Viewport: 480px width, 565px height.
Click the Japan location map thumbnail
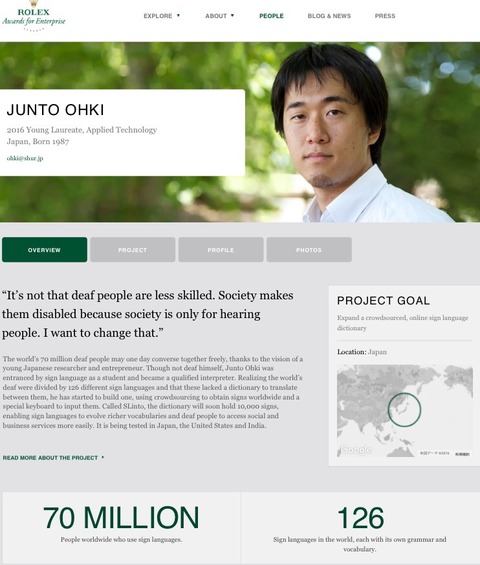pos(405,411)
